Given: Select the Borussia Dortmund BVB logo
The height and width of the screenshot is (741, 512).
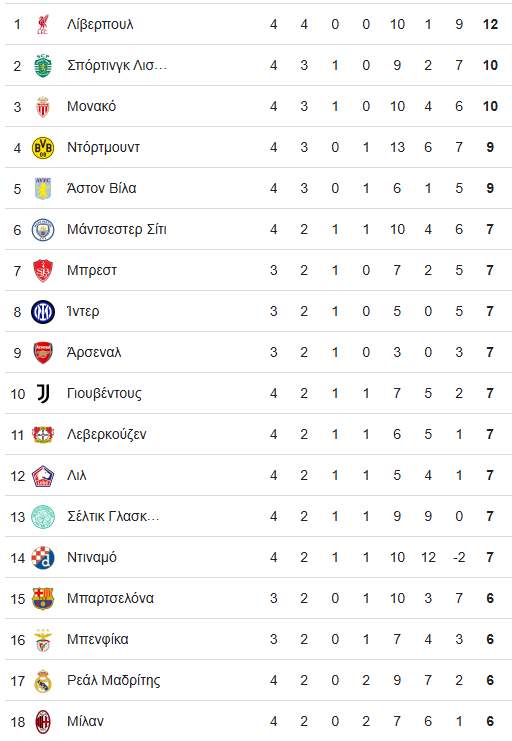Looking at the screenshot, I should coord(43,148).
